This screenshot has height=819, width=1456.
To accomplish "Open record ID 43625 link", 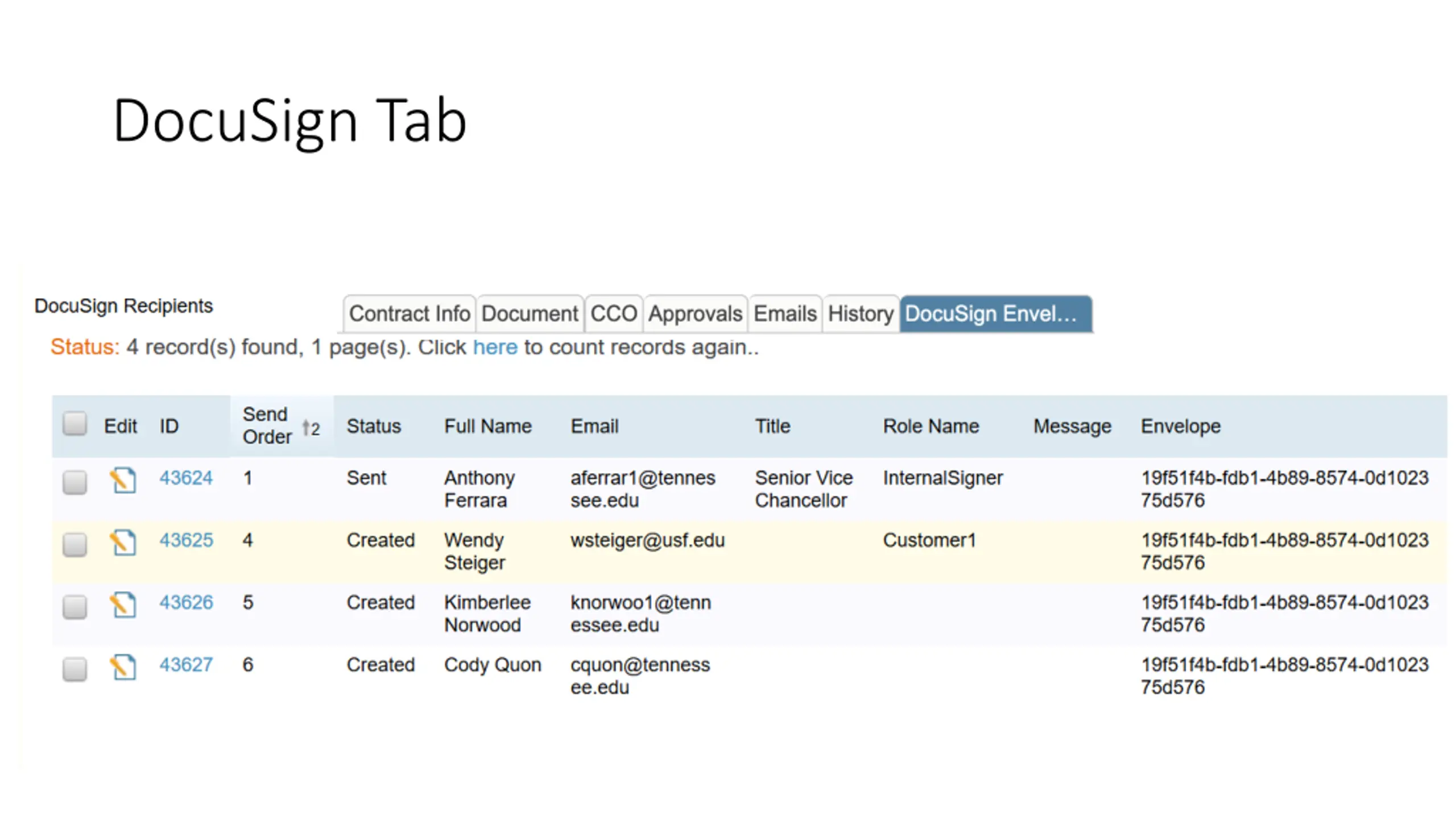I will 186,540.
